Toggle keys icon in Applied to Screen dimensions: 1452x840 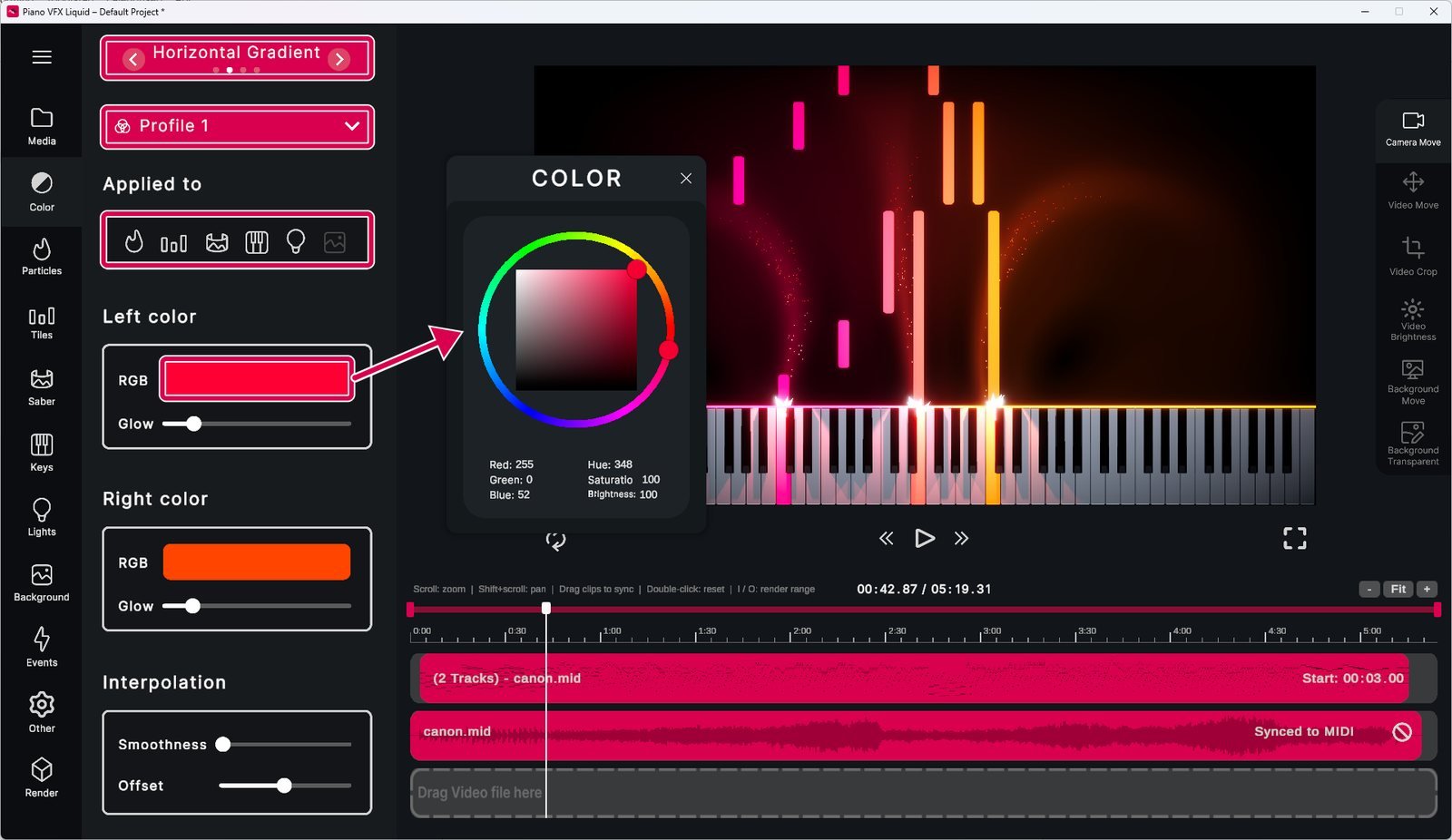click(x=257, y=242)
